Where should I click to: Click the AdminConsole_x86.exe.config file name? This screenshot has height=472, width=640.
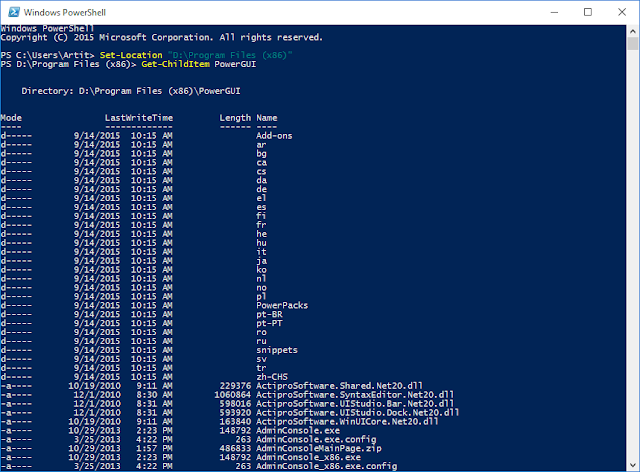pos(327,466)
